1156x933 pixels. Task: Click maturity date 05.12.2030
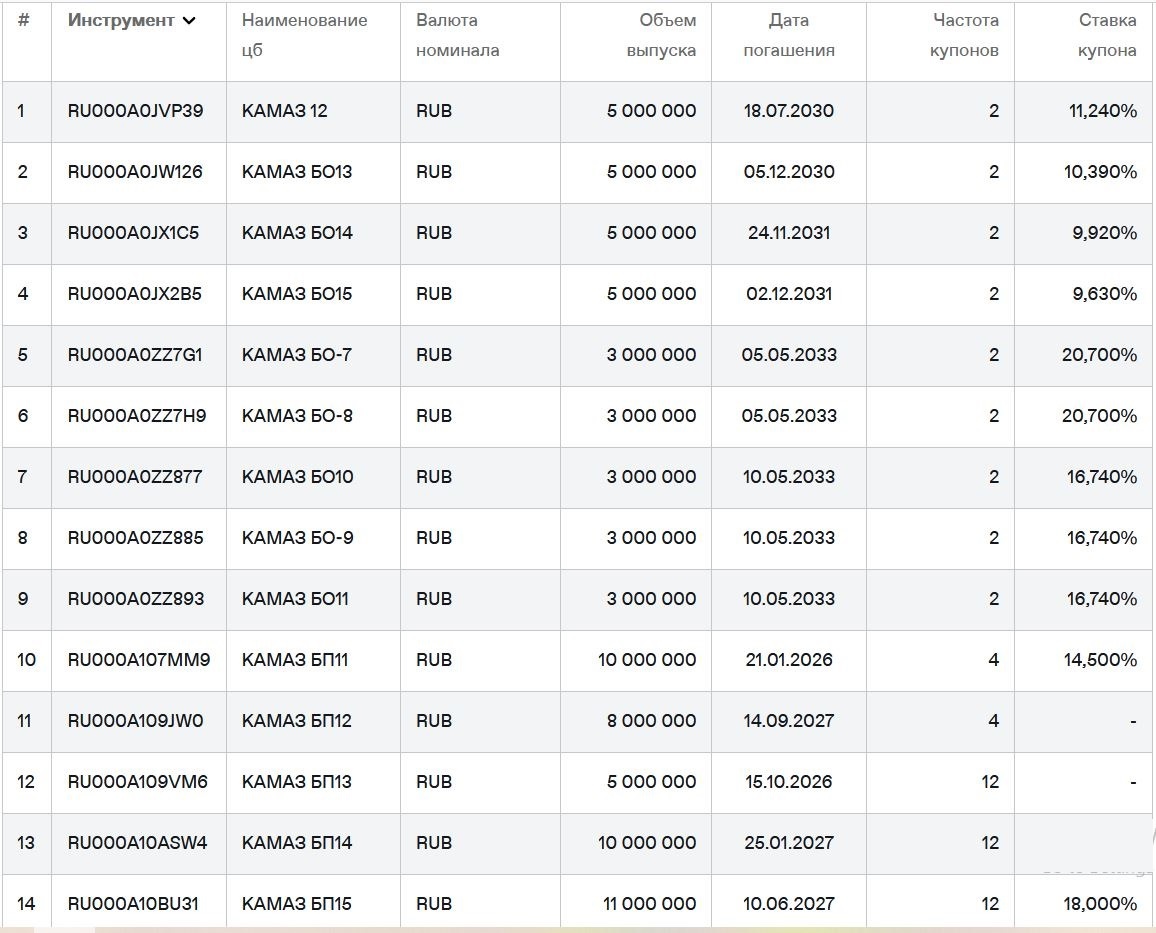[789, 172]
